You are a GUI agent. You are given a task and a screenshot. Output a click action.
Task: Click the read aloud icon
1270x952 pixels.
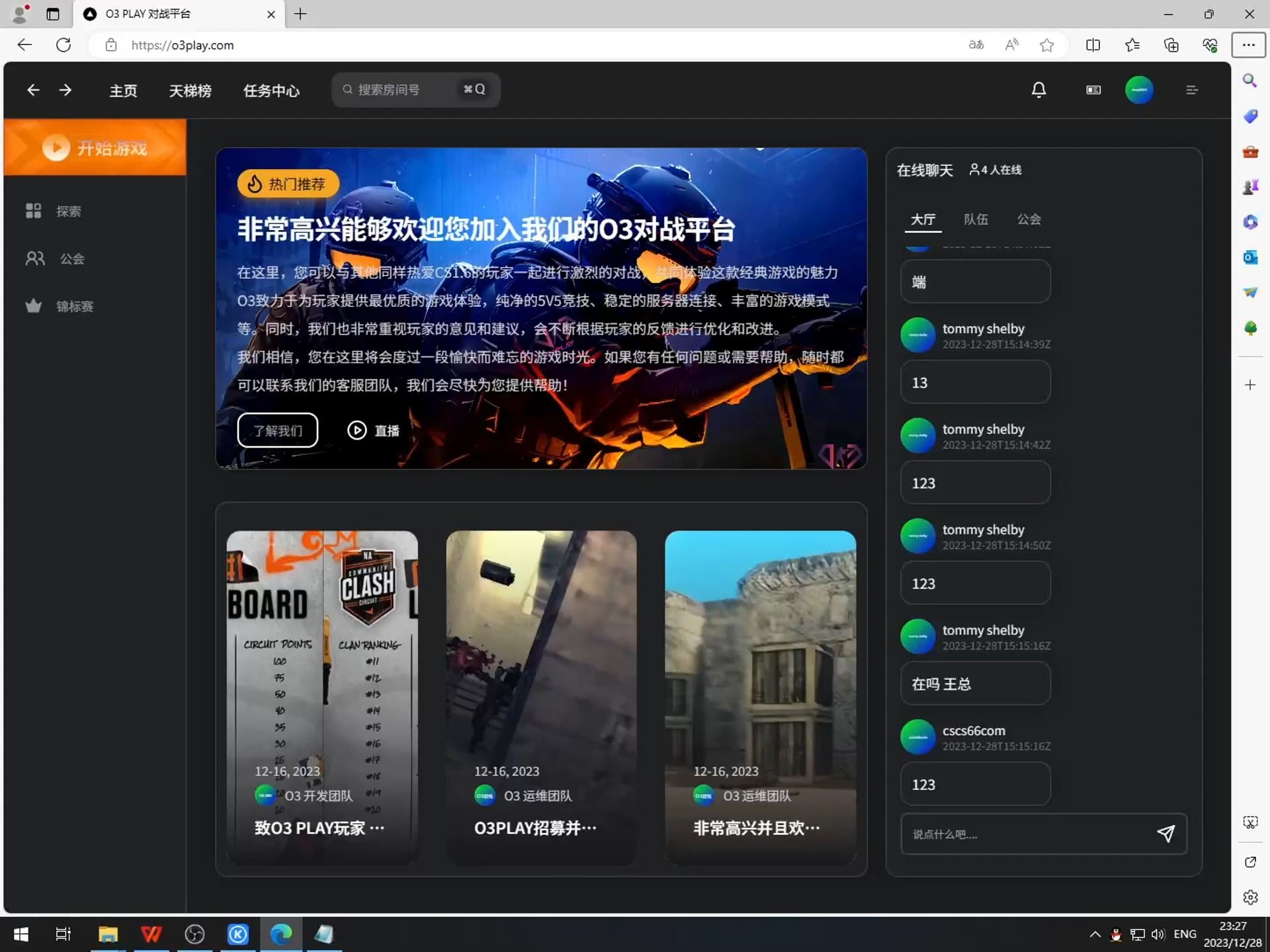point(1011,45)
